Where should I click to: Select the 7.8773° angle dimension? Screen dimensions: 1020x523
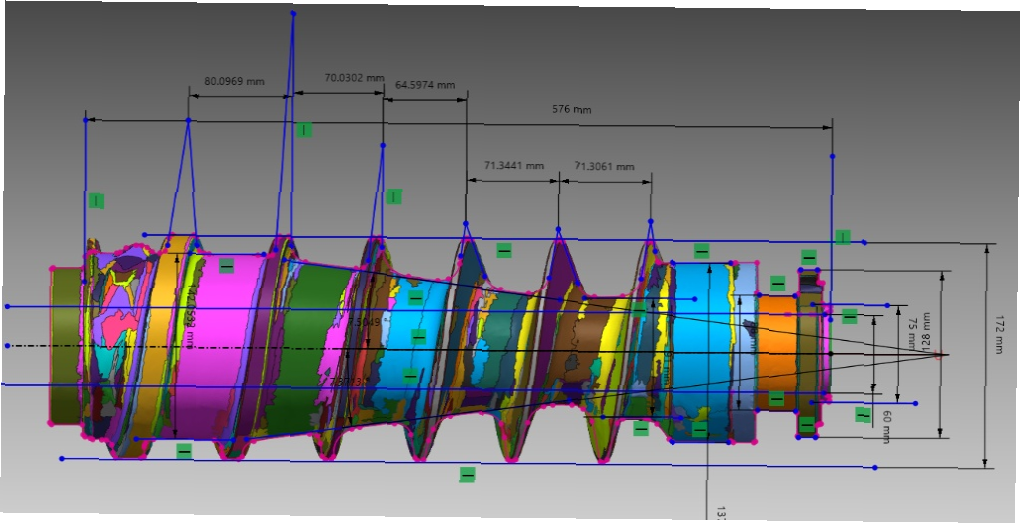pos(348,382)
